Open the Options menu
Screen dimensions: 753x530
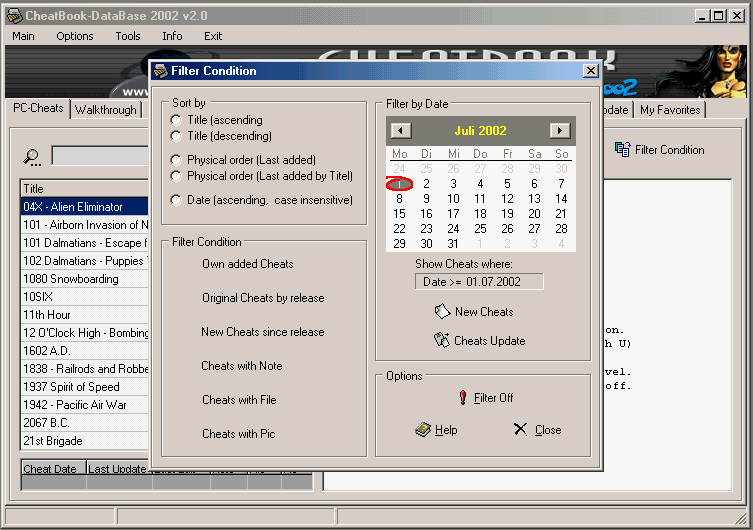(75, 36)
